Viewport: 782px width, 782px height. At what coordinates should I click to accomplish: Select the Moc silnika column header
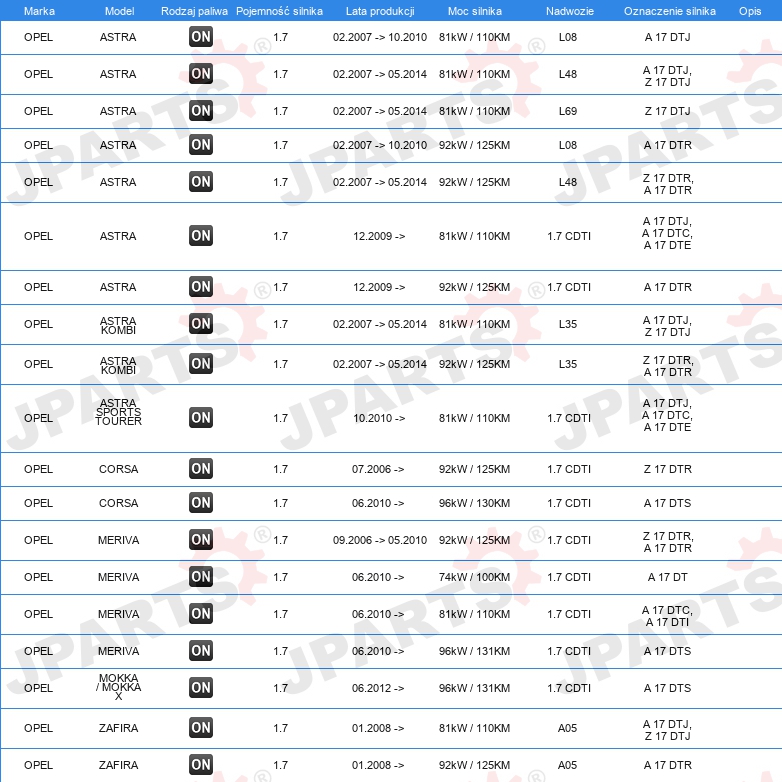475,11
